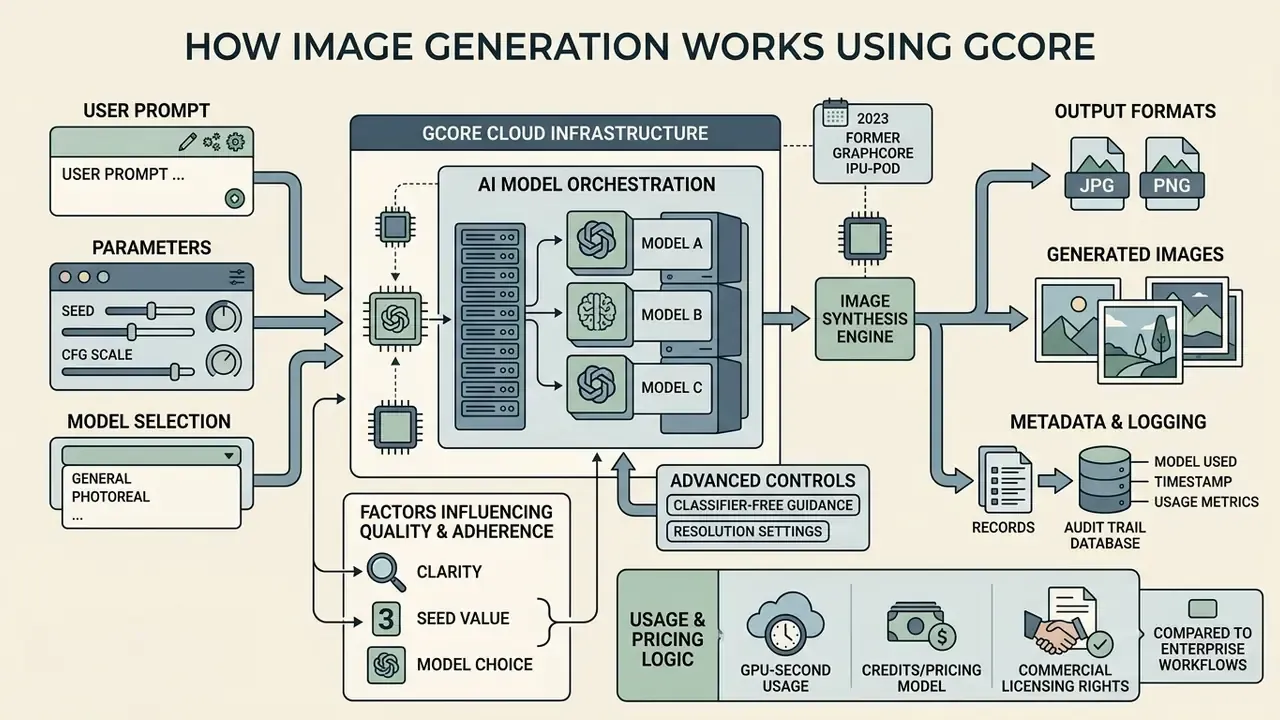This screenshot has height=720, width=1280.
Task: Click the gear icon in User Prompt header
Action: click(x=236, y=141)
